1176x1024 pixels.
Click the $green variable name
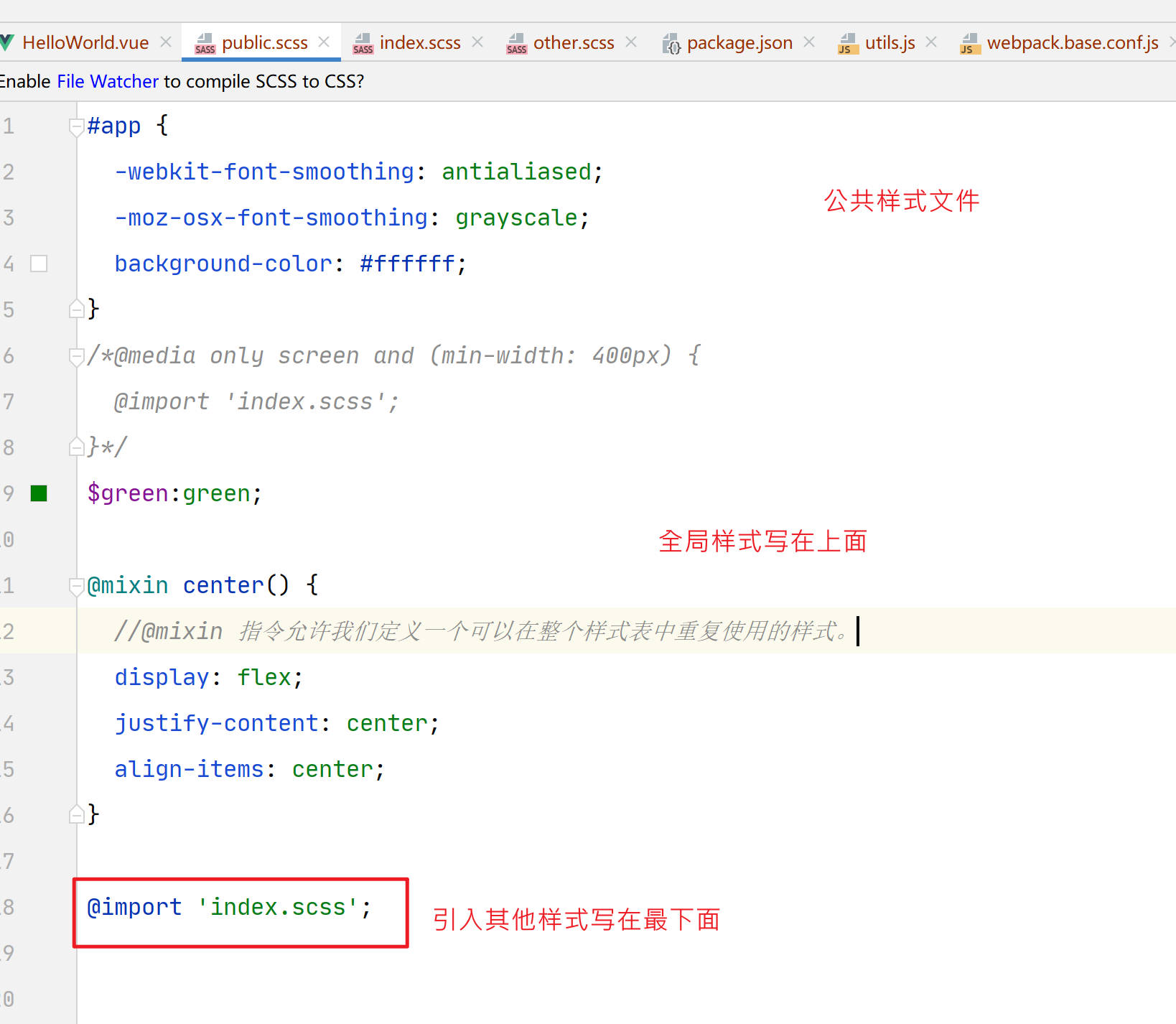(127, 493)
